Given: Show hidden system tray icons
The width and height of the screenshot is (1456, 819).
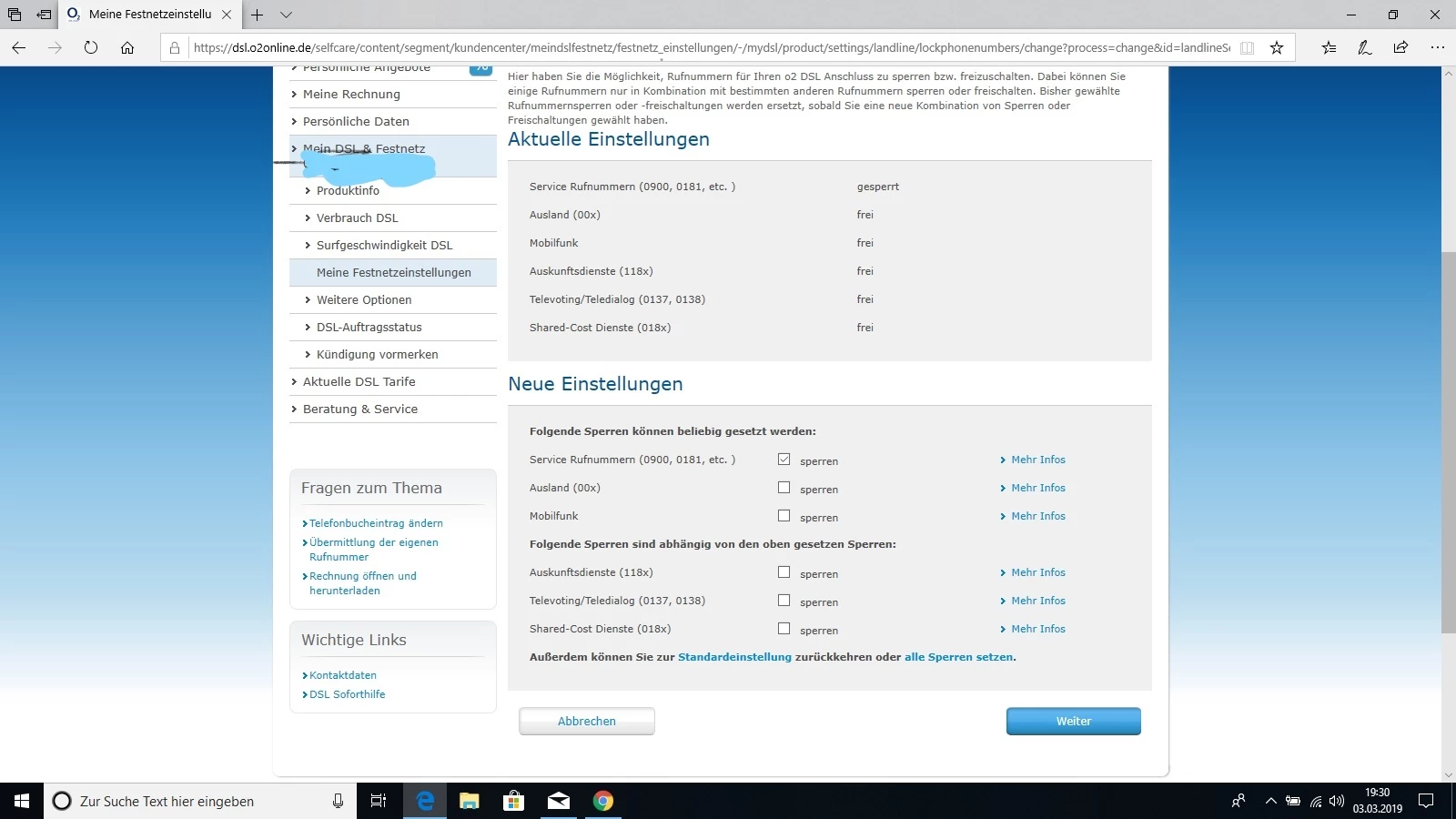Looking at the screenshot, I should [1270, 801].
